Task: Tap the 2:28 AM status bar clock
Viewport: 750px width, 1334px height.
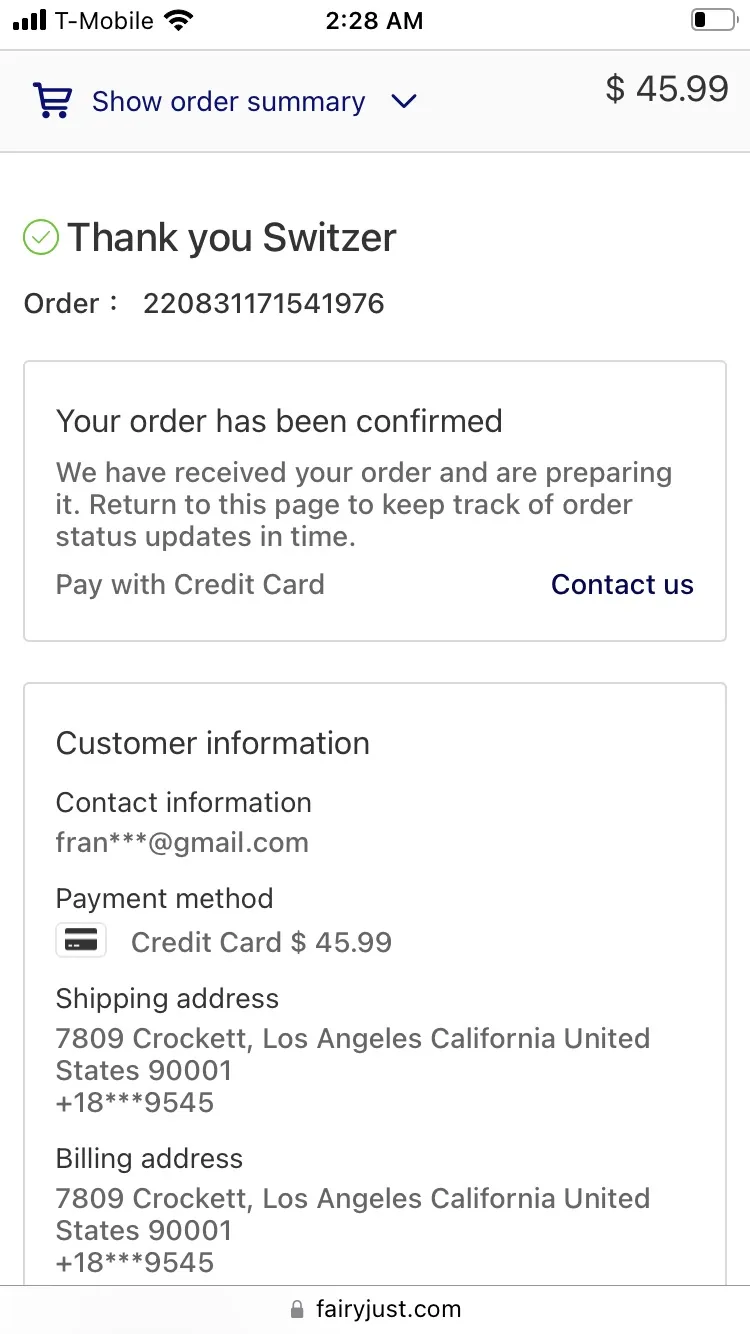Action: point(375,21)
